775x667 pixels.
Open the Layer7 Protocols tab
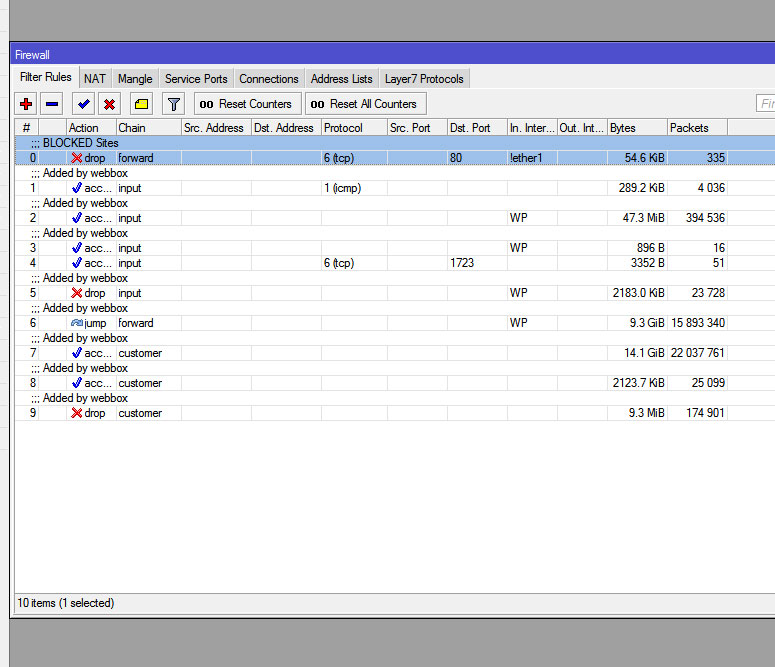(423, 79)
